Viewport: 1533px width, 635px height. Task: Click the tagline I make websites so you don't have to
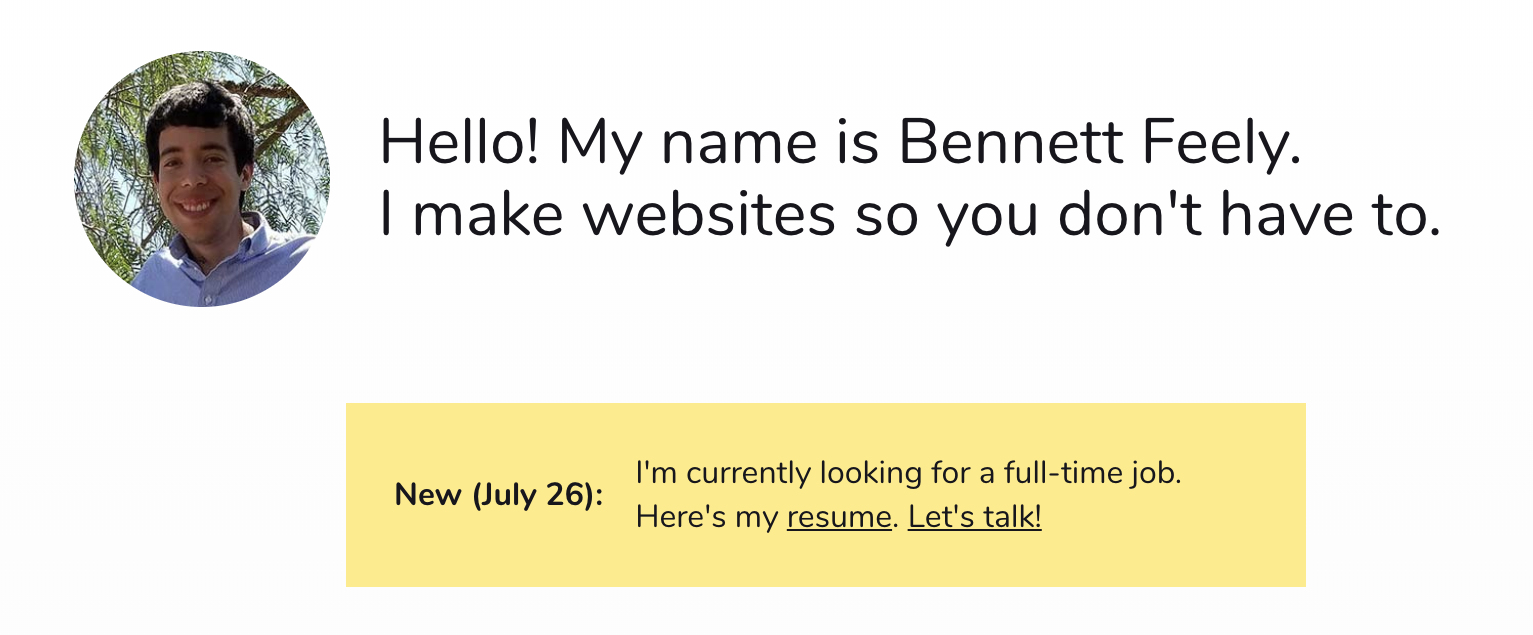pos(910,216)
